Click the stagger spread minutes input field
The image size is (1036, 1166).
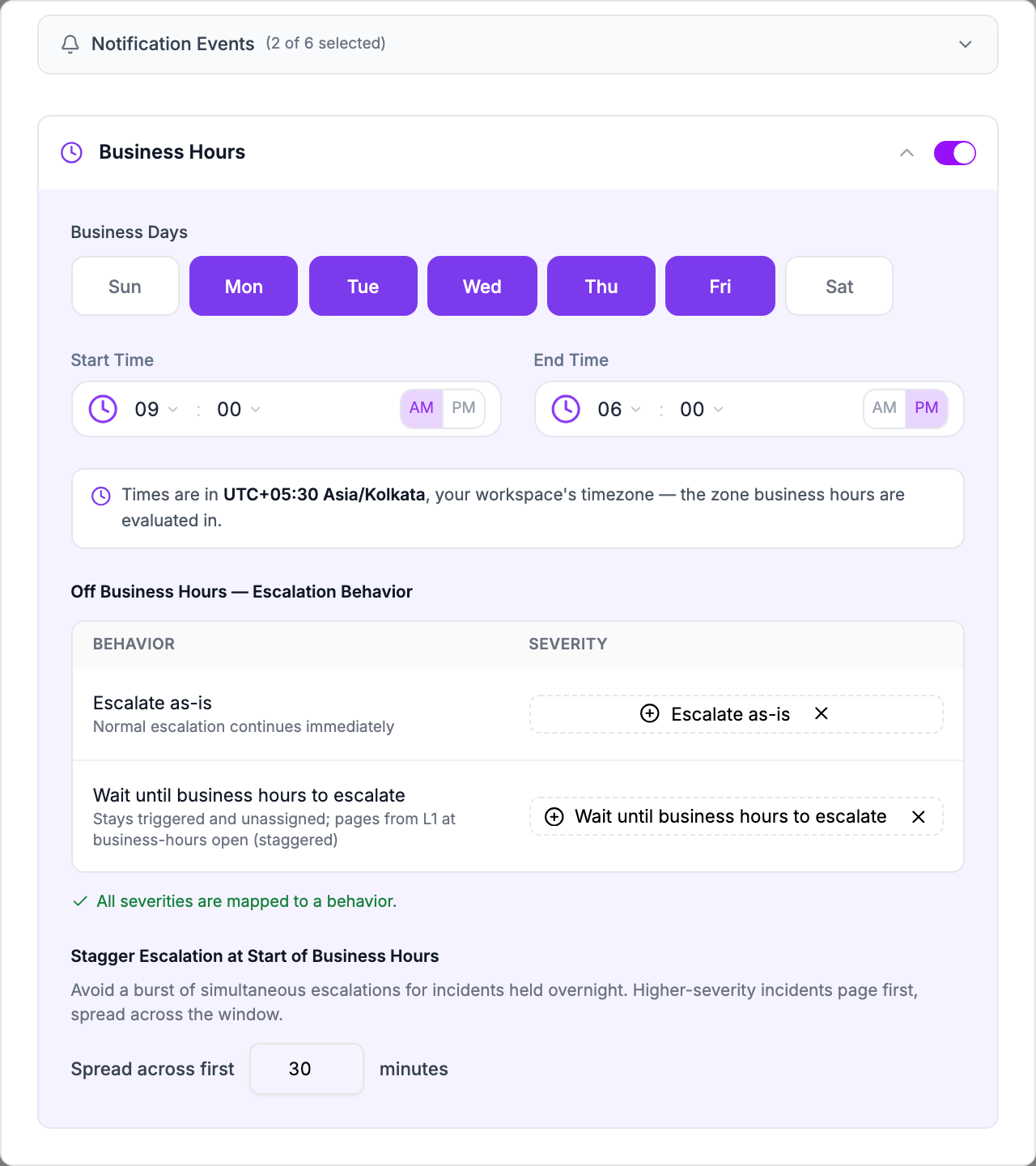coord(307,1069)
